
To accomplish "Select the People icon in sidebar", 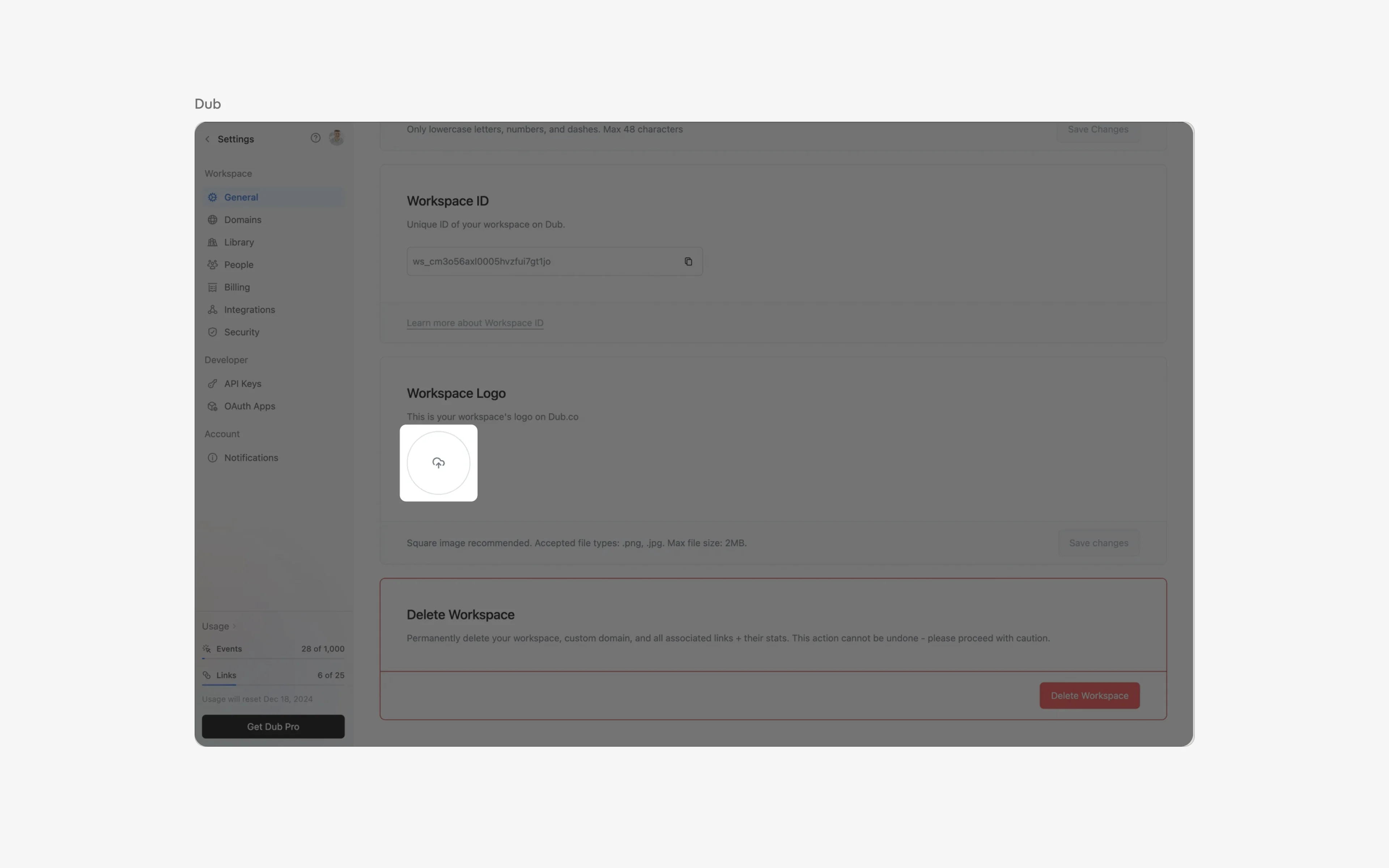I will 212,264.
